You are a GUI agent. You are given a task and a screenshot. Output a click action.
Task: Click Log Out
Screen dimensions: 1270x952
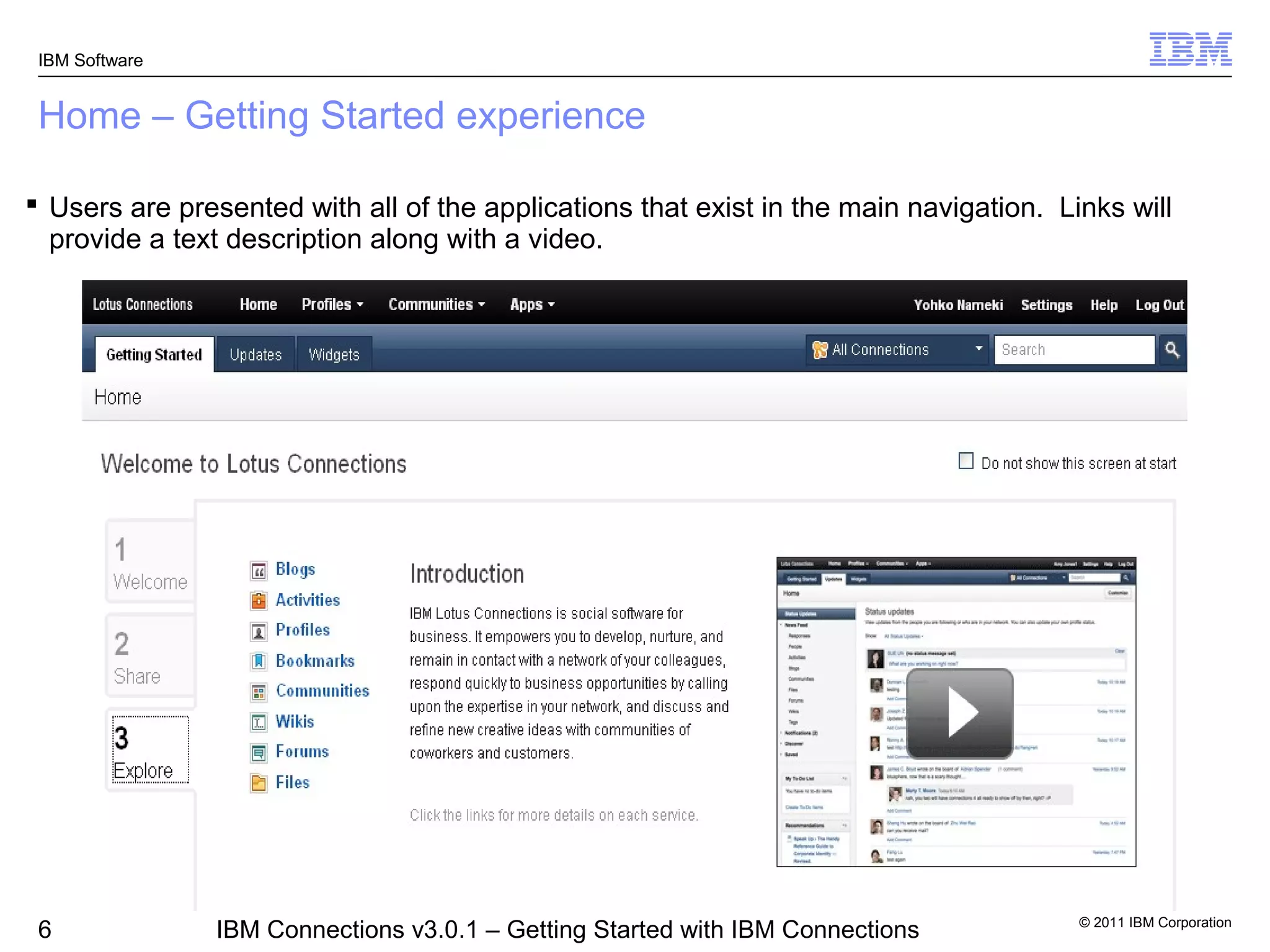tap(1160, 305)
